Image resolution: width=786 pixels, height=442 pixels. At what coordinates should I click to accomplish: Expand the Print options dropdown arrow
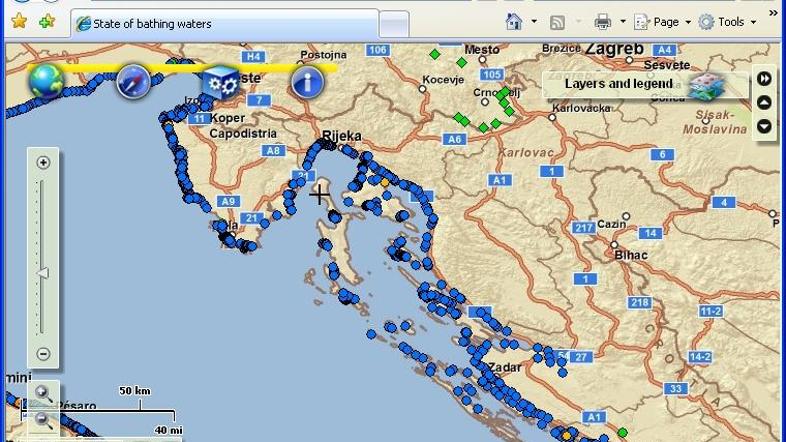(622, 22)
